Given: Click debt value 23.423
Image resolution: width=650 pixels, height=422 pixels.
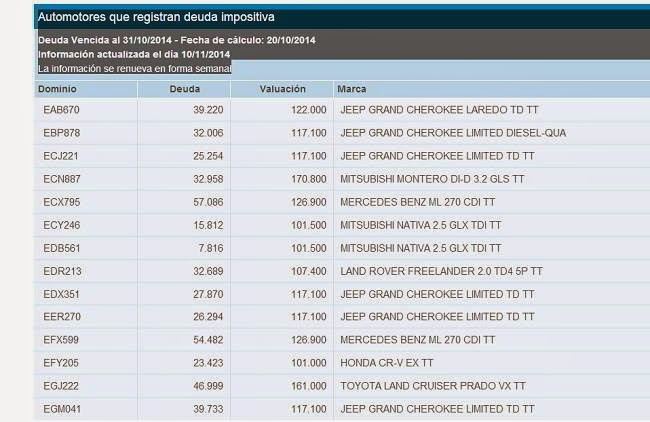Looking at the screenshot, I should click(x=208, y=363).
